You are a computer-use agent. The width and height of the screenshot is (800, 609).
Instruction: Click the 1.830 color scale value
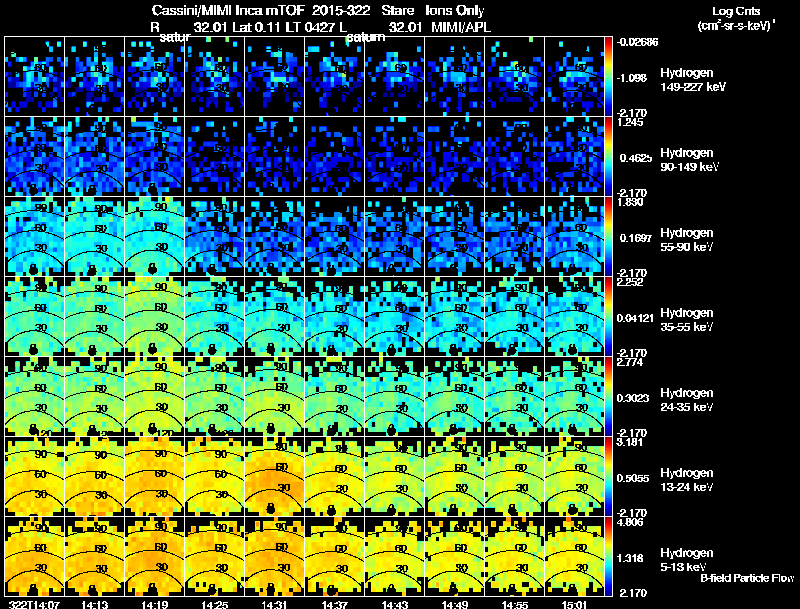tap(630, 202)
